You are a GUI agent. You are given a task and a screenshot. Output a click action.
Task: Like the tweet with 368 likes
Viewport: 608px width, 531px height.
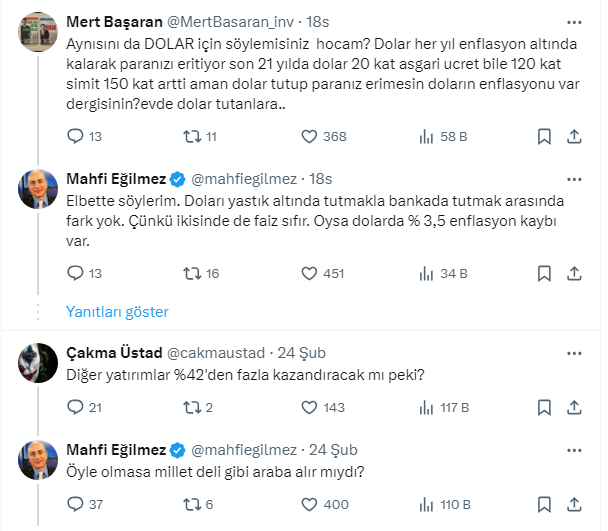pos(310,136)
